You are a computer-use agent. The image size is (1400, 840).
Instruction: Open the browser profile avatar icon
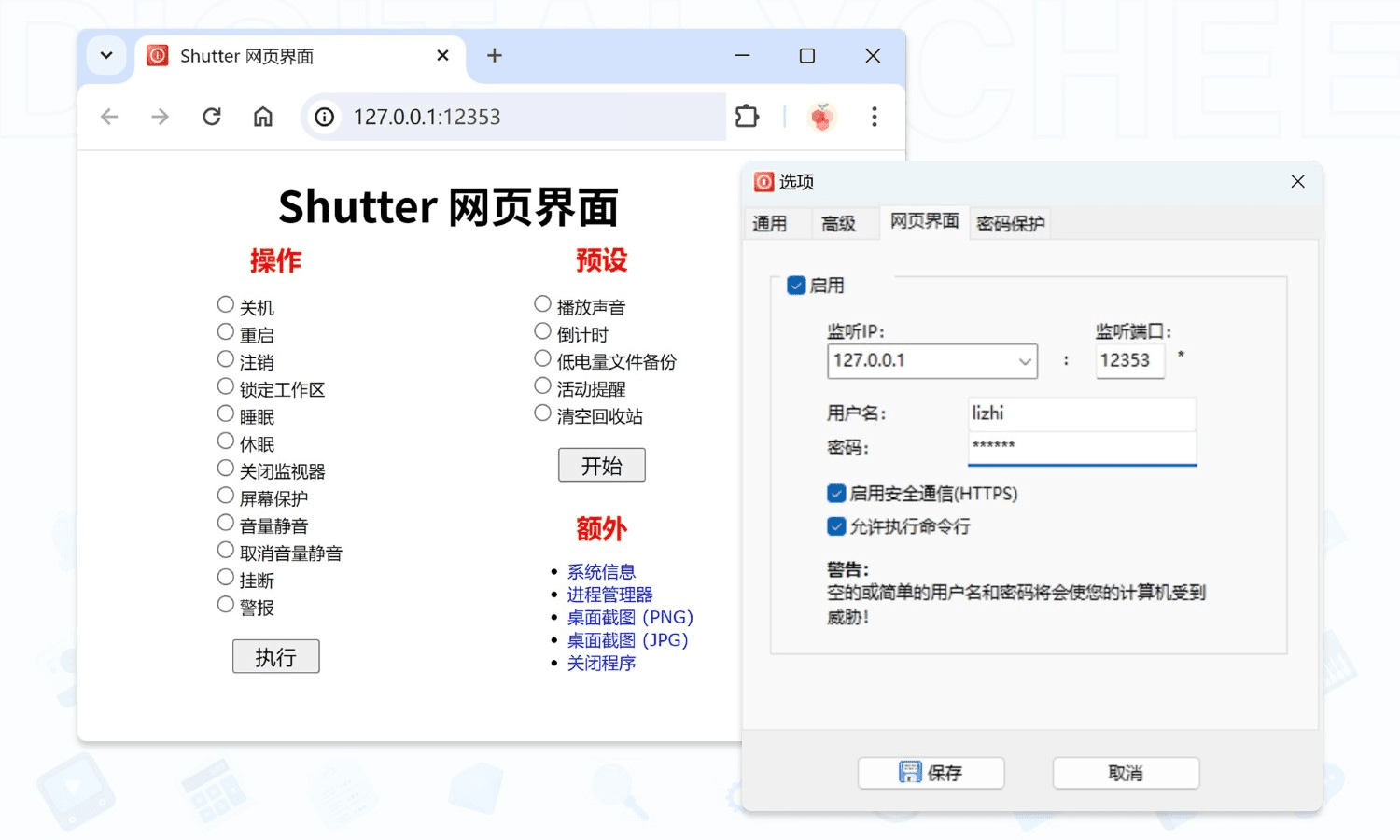(x=820, y=117)
